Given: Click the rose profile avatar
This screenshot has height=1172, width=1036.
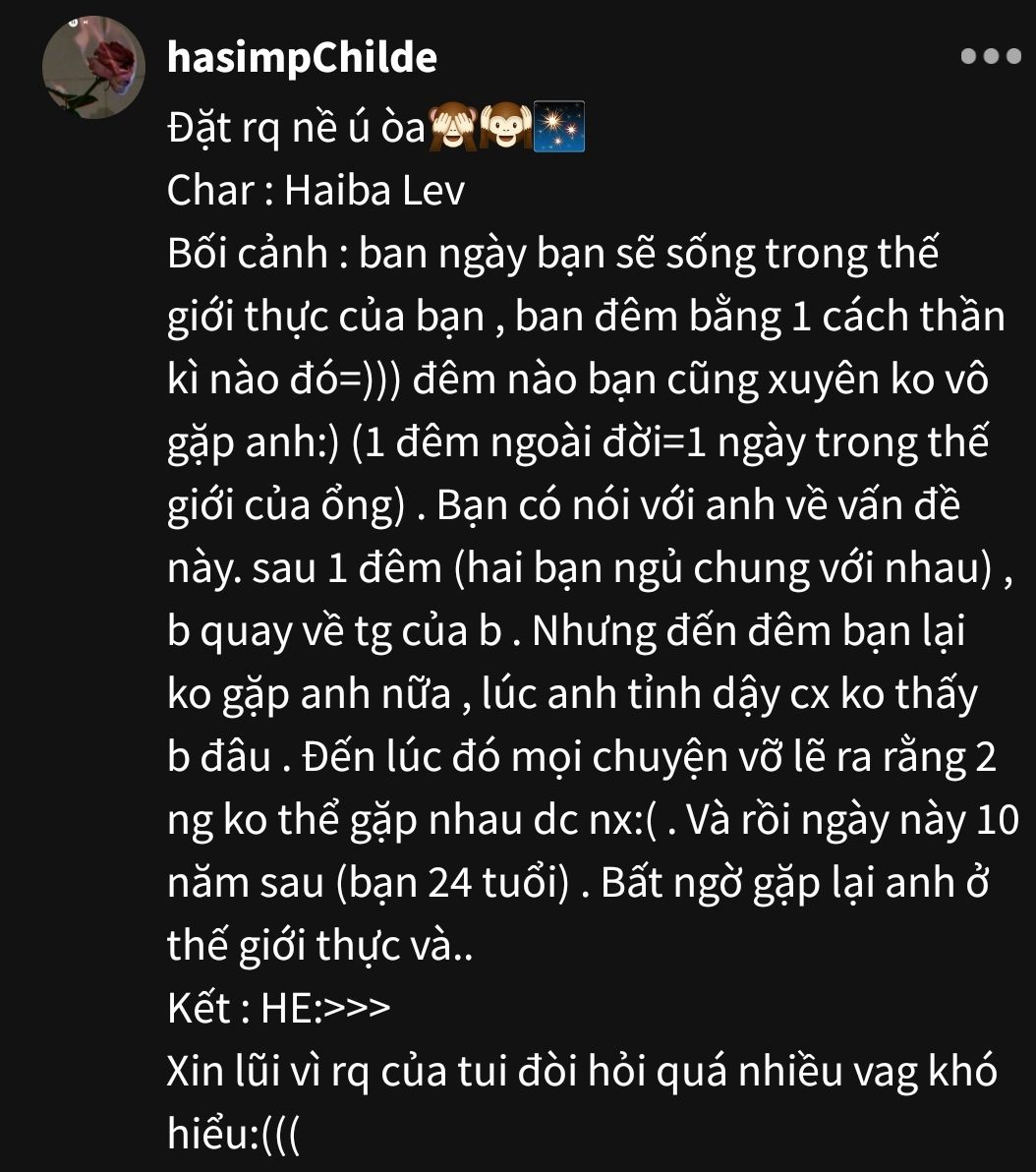Looking at the screenshot, I should [x=93, y=67].
